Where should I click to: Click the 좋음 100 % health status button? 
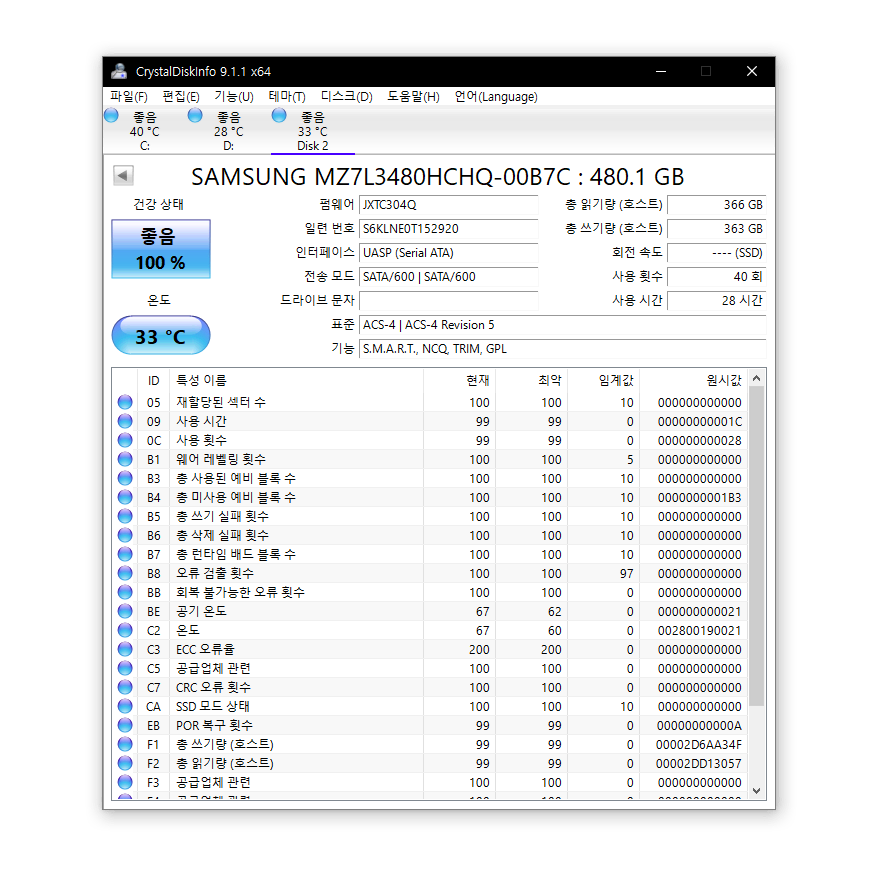click(161, 249)
